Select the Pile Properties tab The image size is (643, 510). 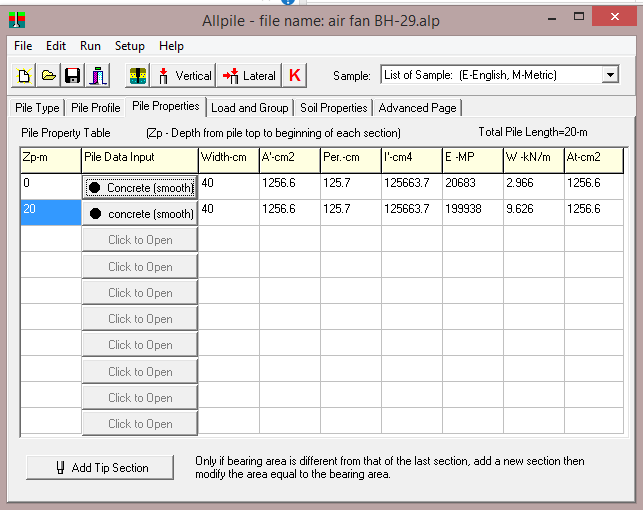(x=166, y=106)
